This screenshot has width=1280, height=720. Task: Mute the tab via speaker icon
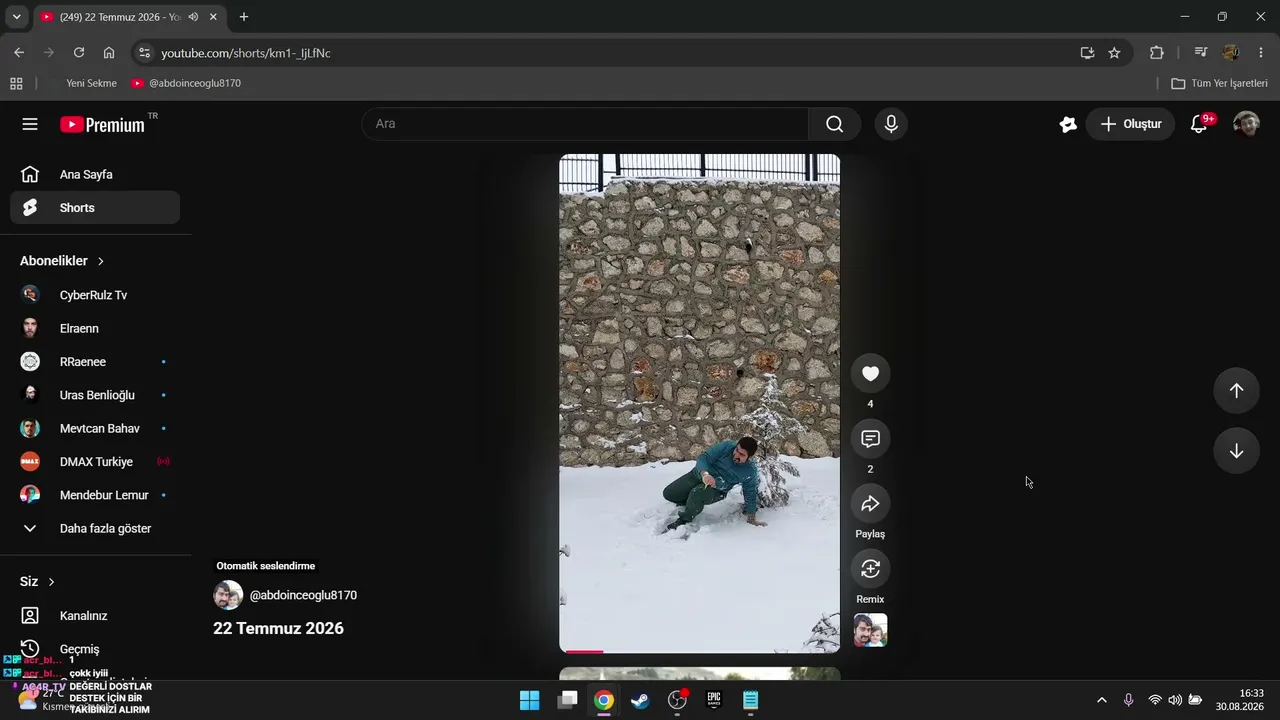tap(193, 17)
